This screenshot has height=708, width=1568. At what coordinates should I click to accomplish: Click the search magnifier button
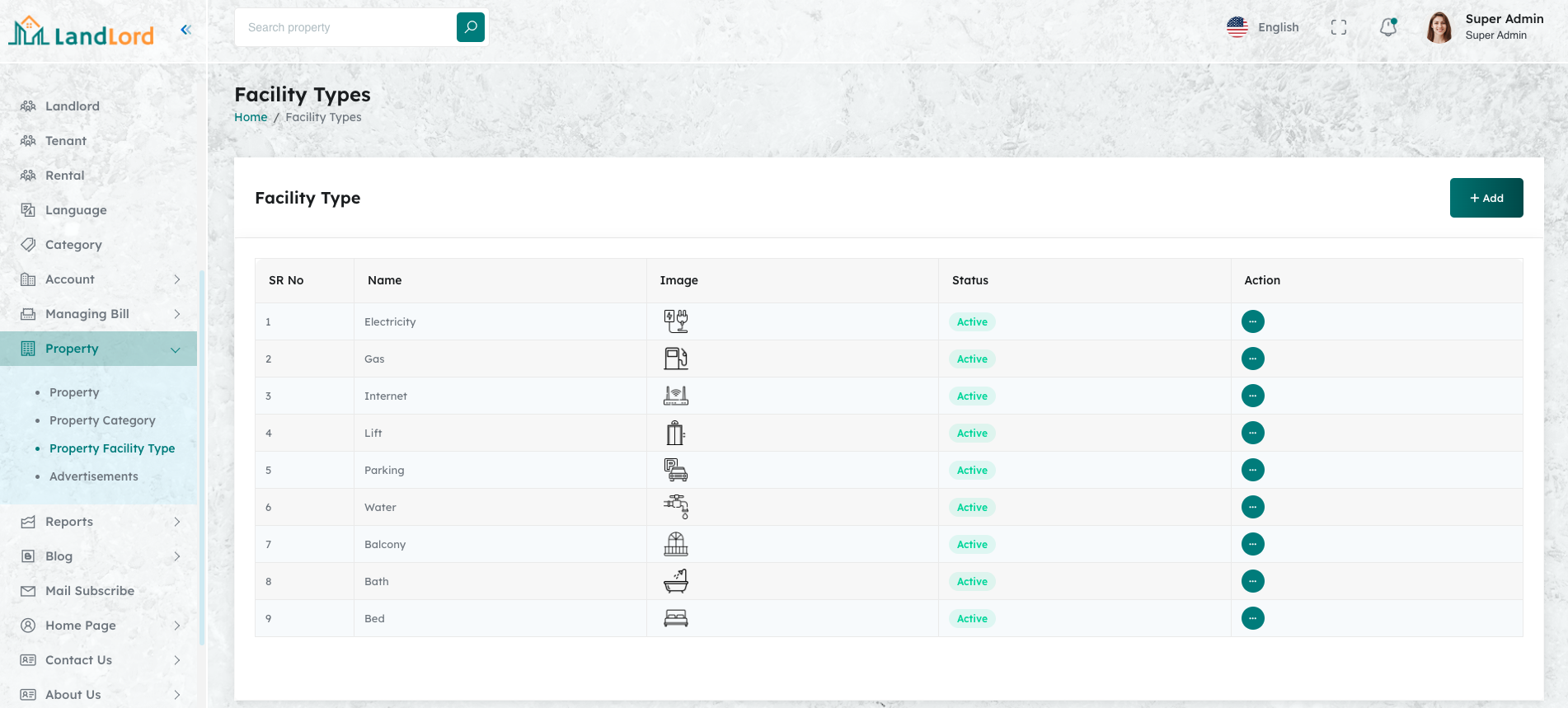[x=470, y=27]
